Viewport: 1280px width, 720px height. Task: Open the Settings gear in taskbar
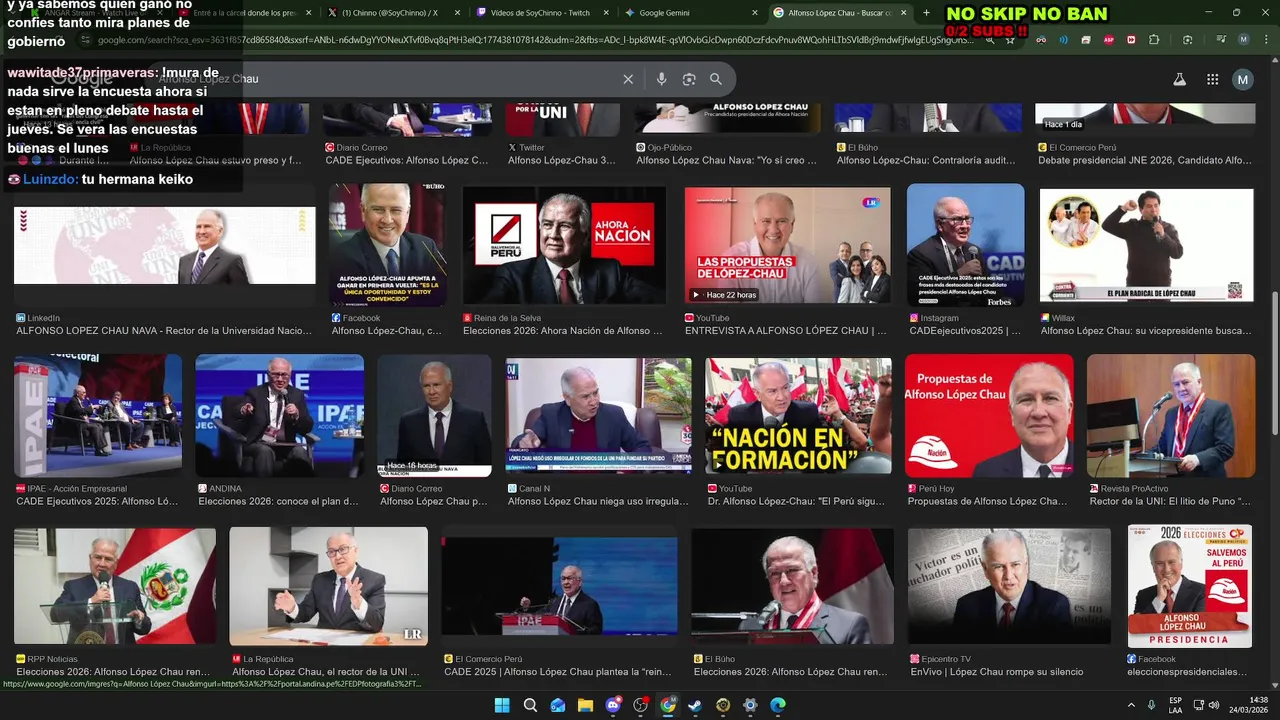[x=750, y=705]
